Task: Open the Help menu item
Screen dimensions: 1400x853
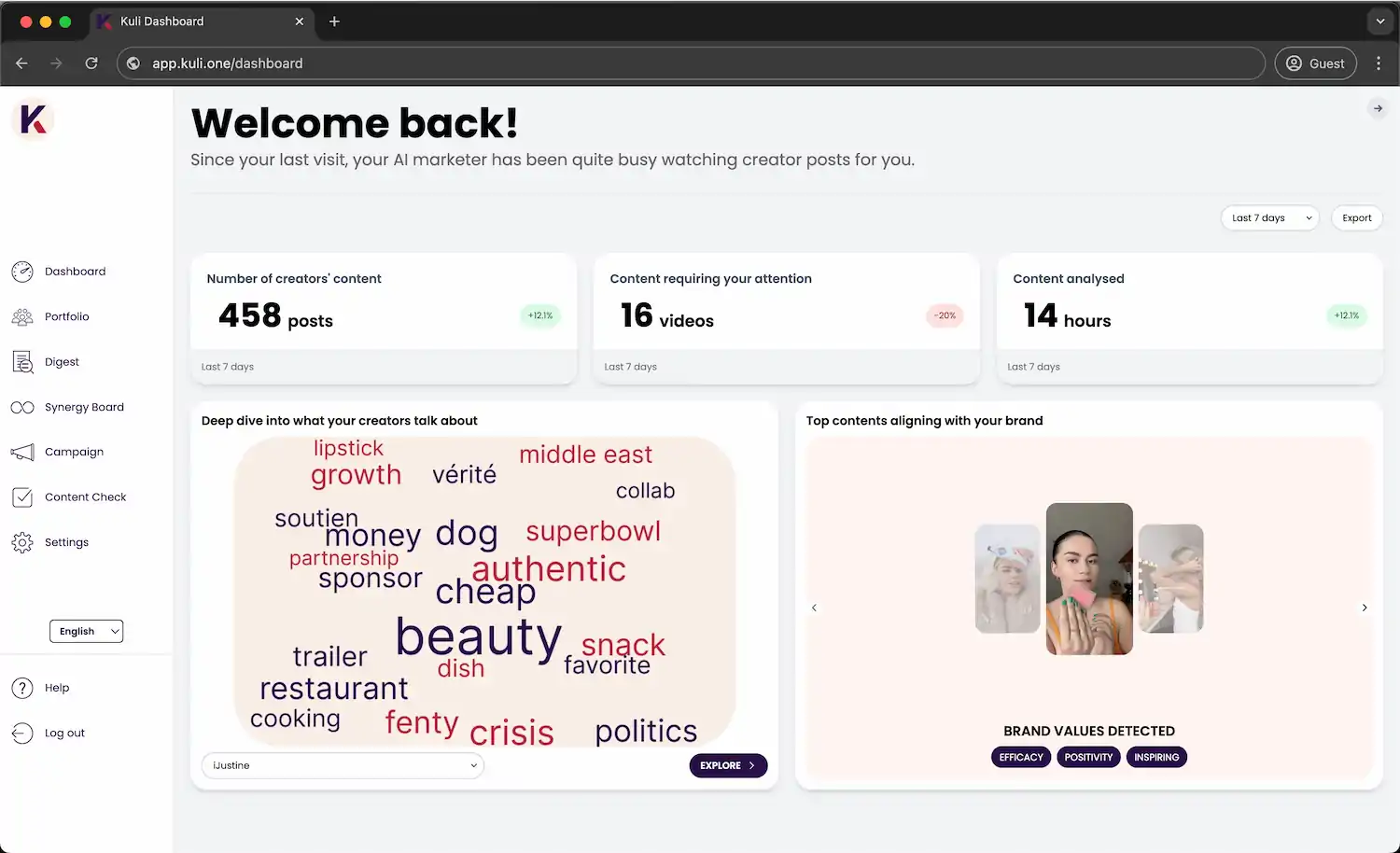Action: 57,688
